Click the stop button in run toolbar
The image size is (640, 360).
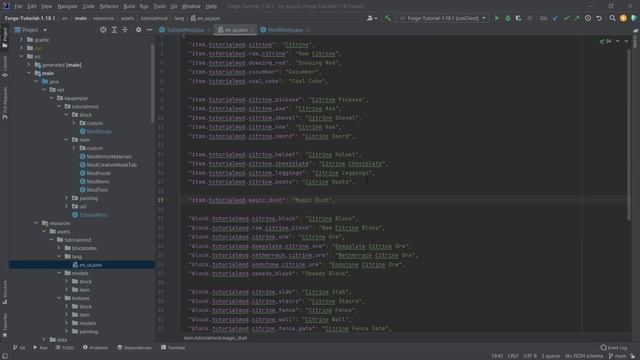click(x=530, y=18)
